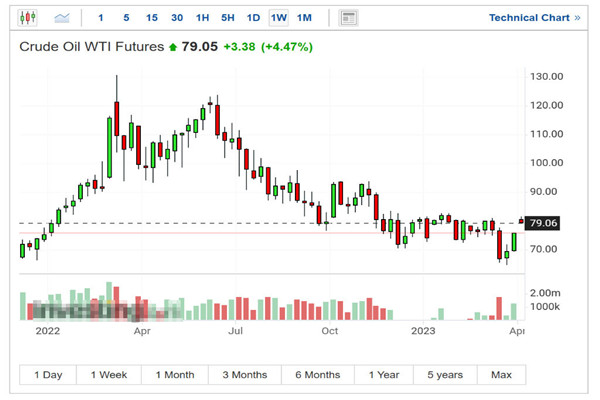Viewport: 600px width, 400px height.
Task: Click the 2.00m volume axis label
Action: [545, 293]
